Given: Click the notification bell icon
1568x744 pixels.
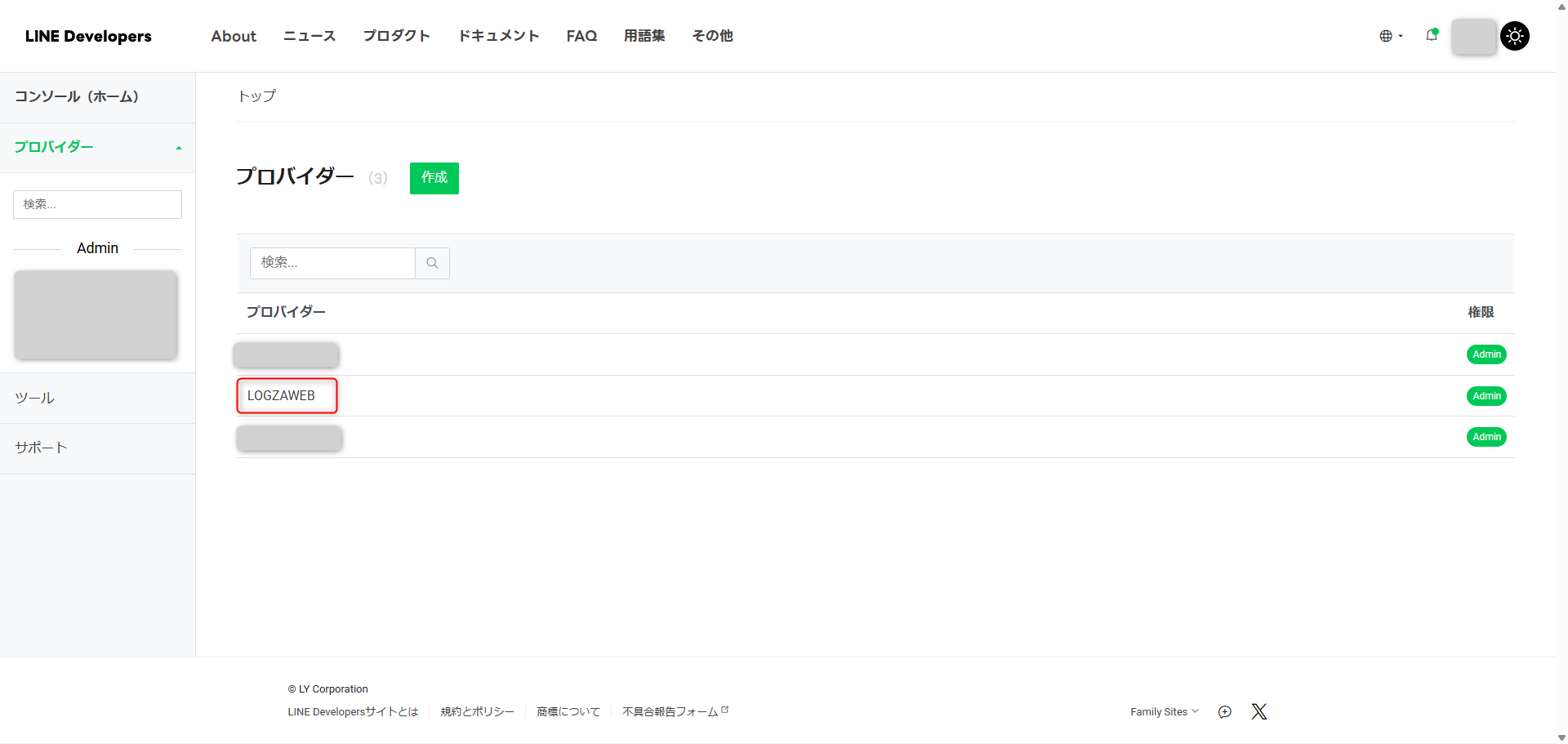Looking at the screenshot, I should tap(1432, 36).
